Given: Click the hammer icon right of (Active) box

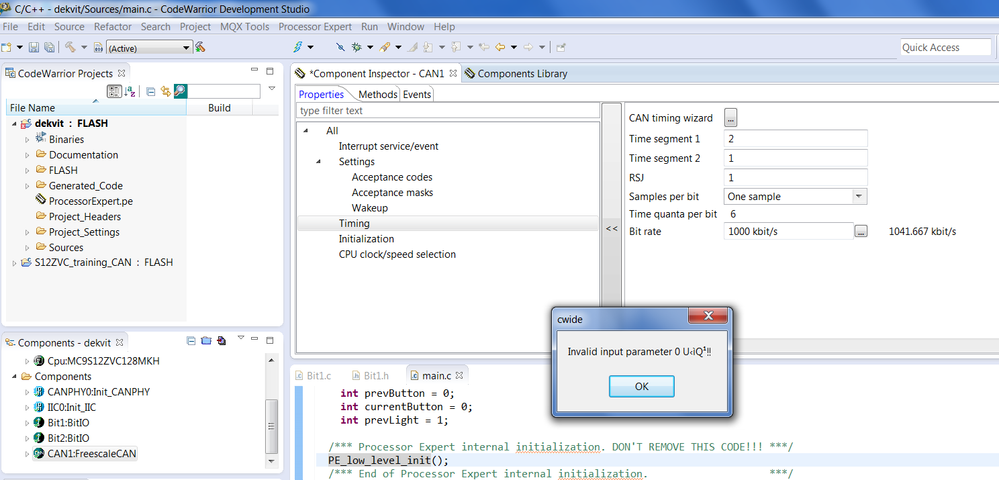Looking at the screenshot, I should [x=200, y=47].
